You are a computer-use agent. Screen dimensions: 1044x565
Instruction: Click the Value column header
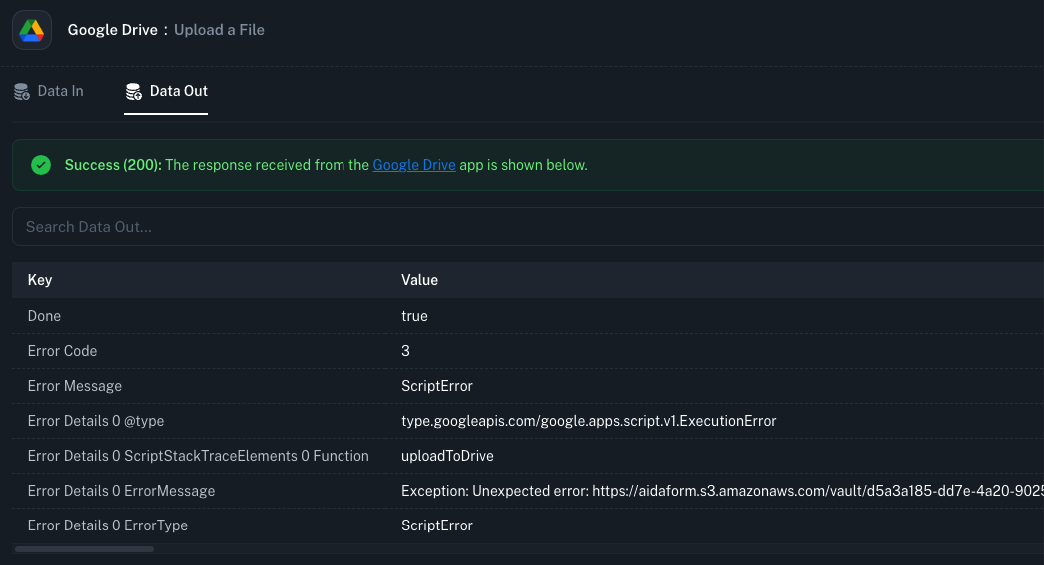click(419, 280)
